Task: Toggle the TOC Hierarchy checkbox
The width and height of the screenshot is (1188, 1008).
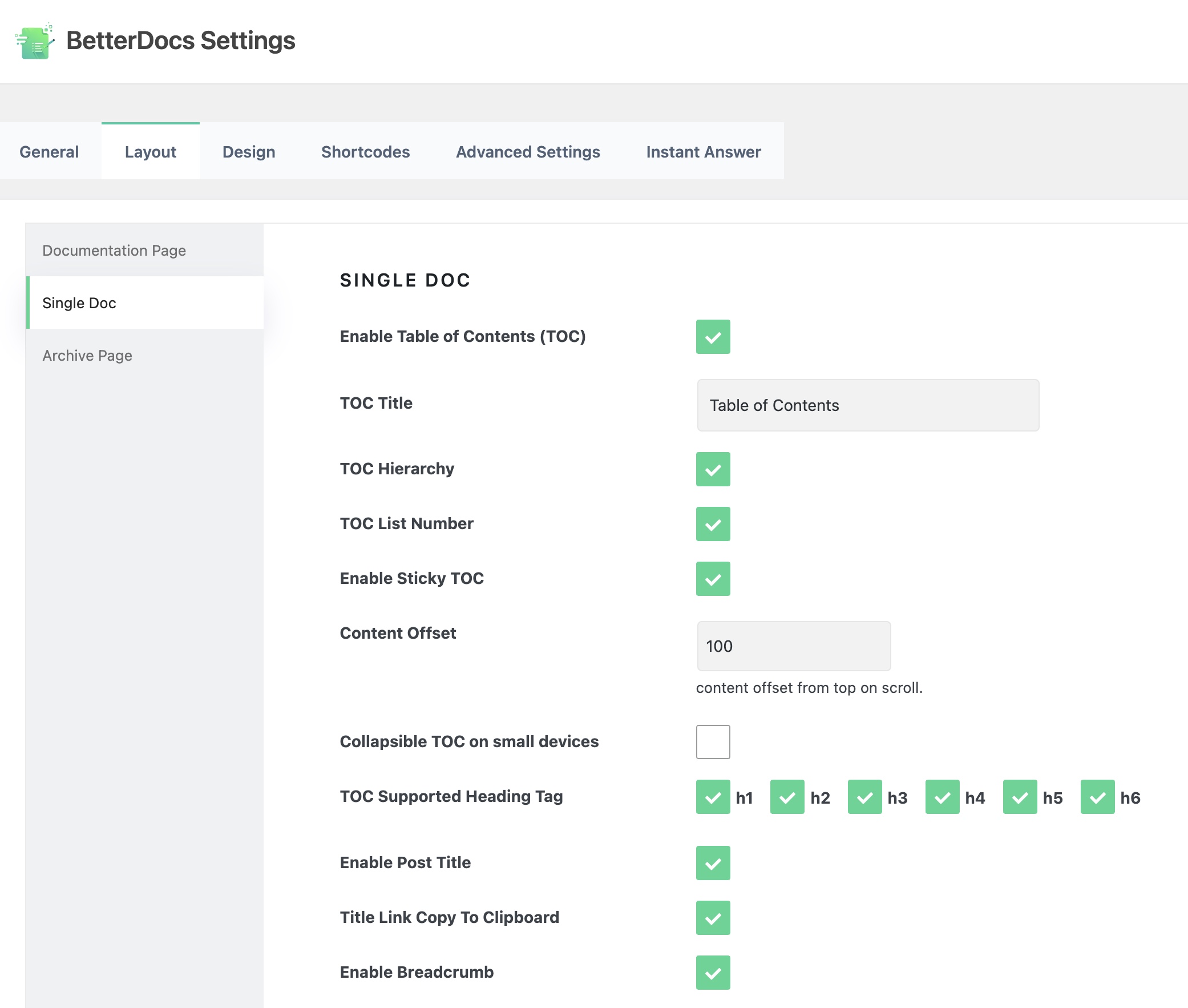Action: [x=713, y=469]
